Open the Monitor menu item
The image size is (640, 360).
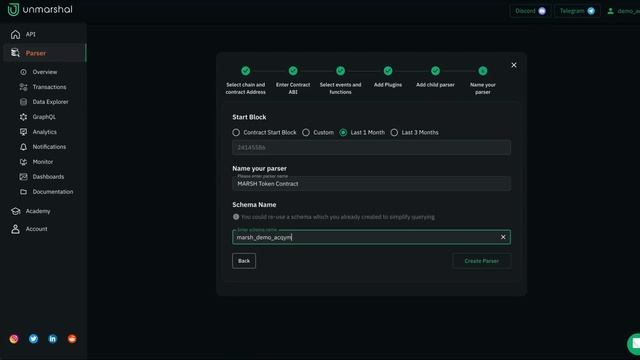(43, 162)
